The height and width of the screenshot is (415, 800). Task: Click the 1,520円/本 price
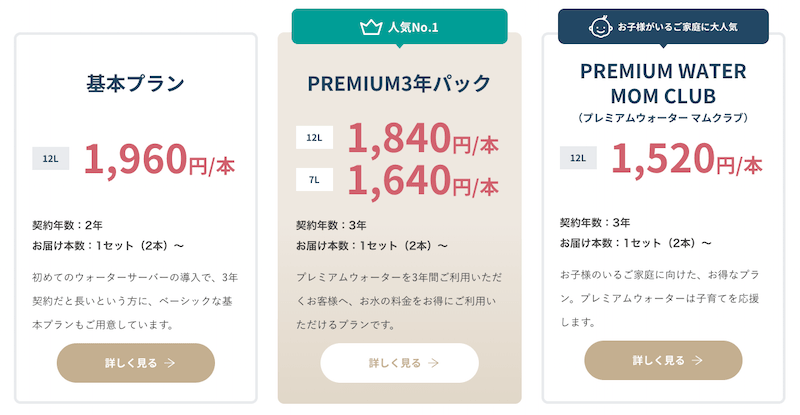(686, 158)
